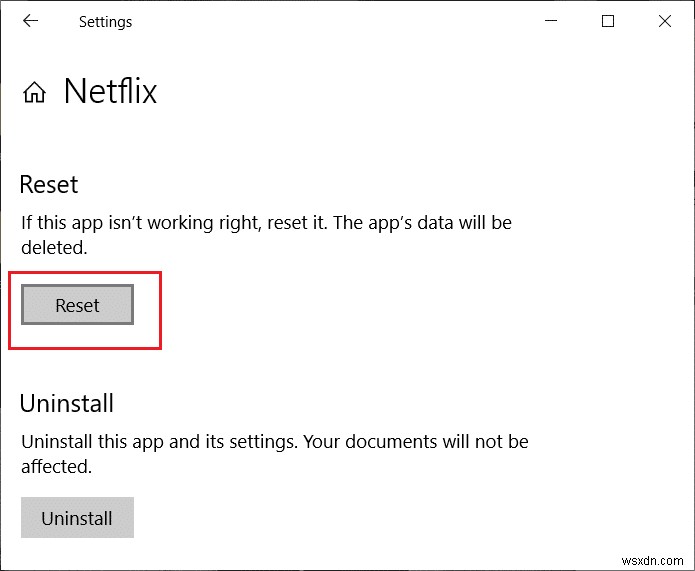Image resolution: width=695 pixels, height=571 pixels.
Task: Click the back arrow in the title bar
Action: click(x=31, y=21)
